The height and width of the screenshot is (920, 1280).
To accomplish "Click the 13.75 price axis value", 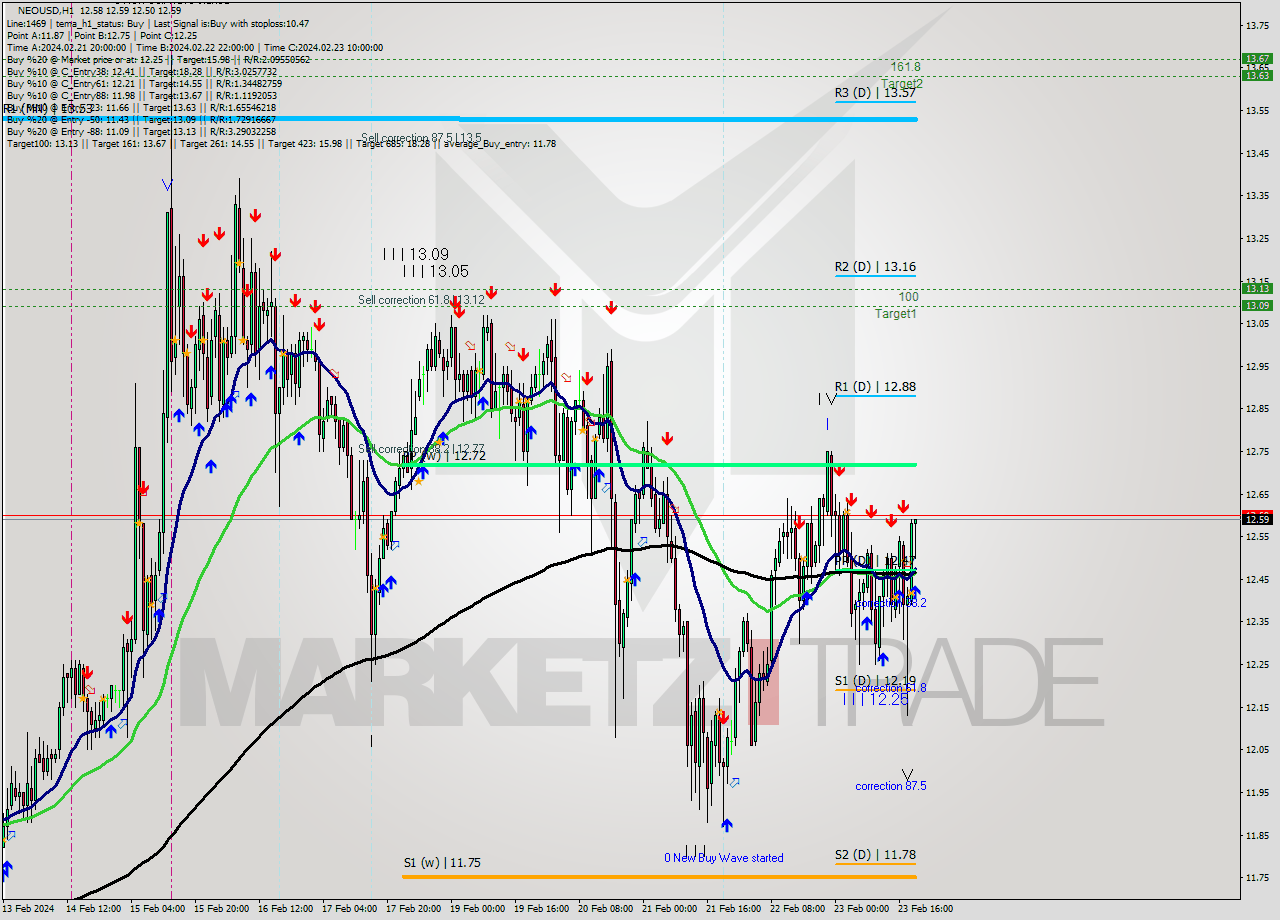I will coord(1257,25).
